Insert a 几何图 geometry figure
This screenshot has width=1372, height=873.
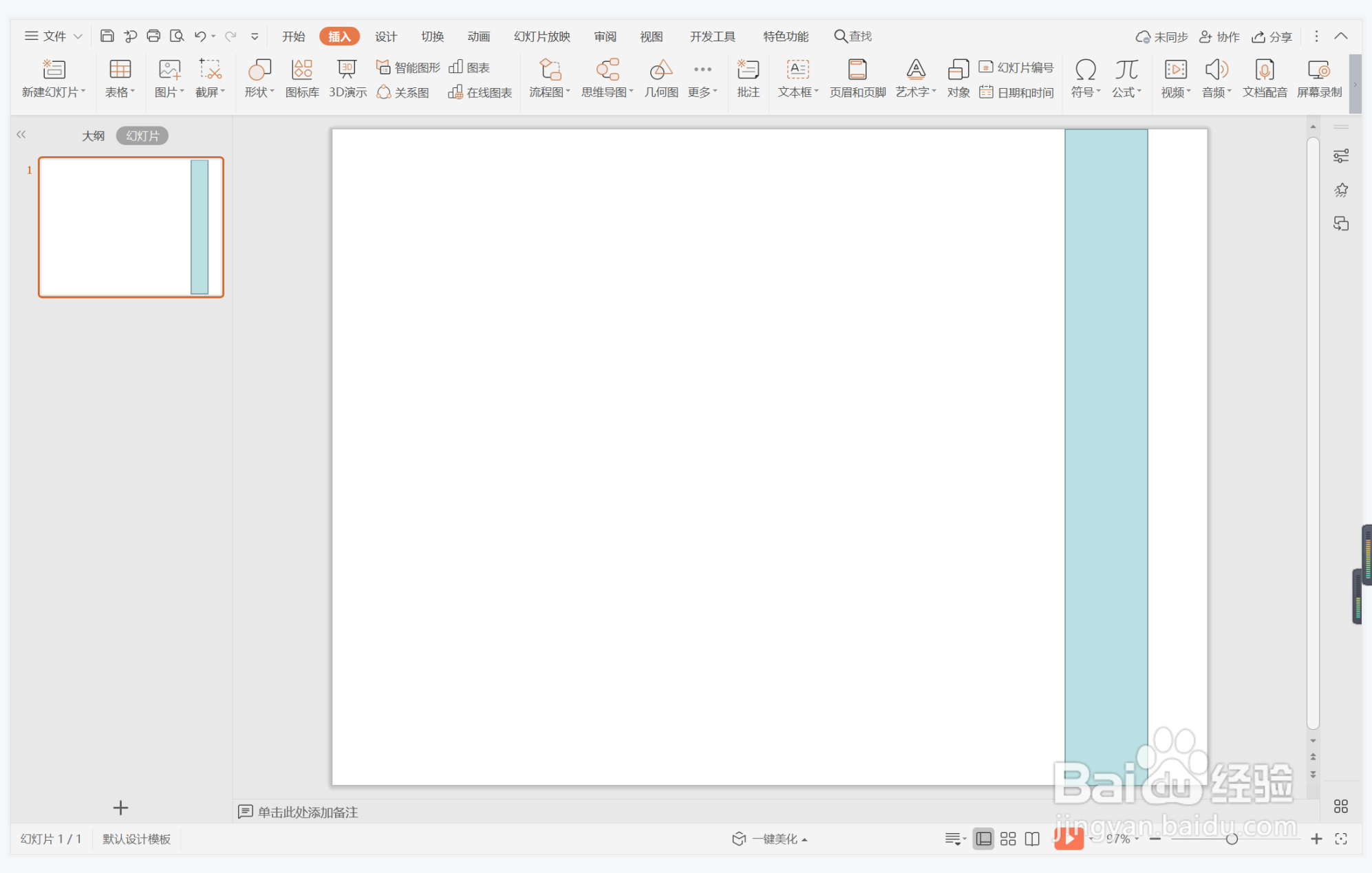(661, 78)
